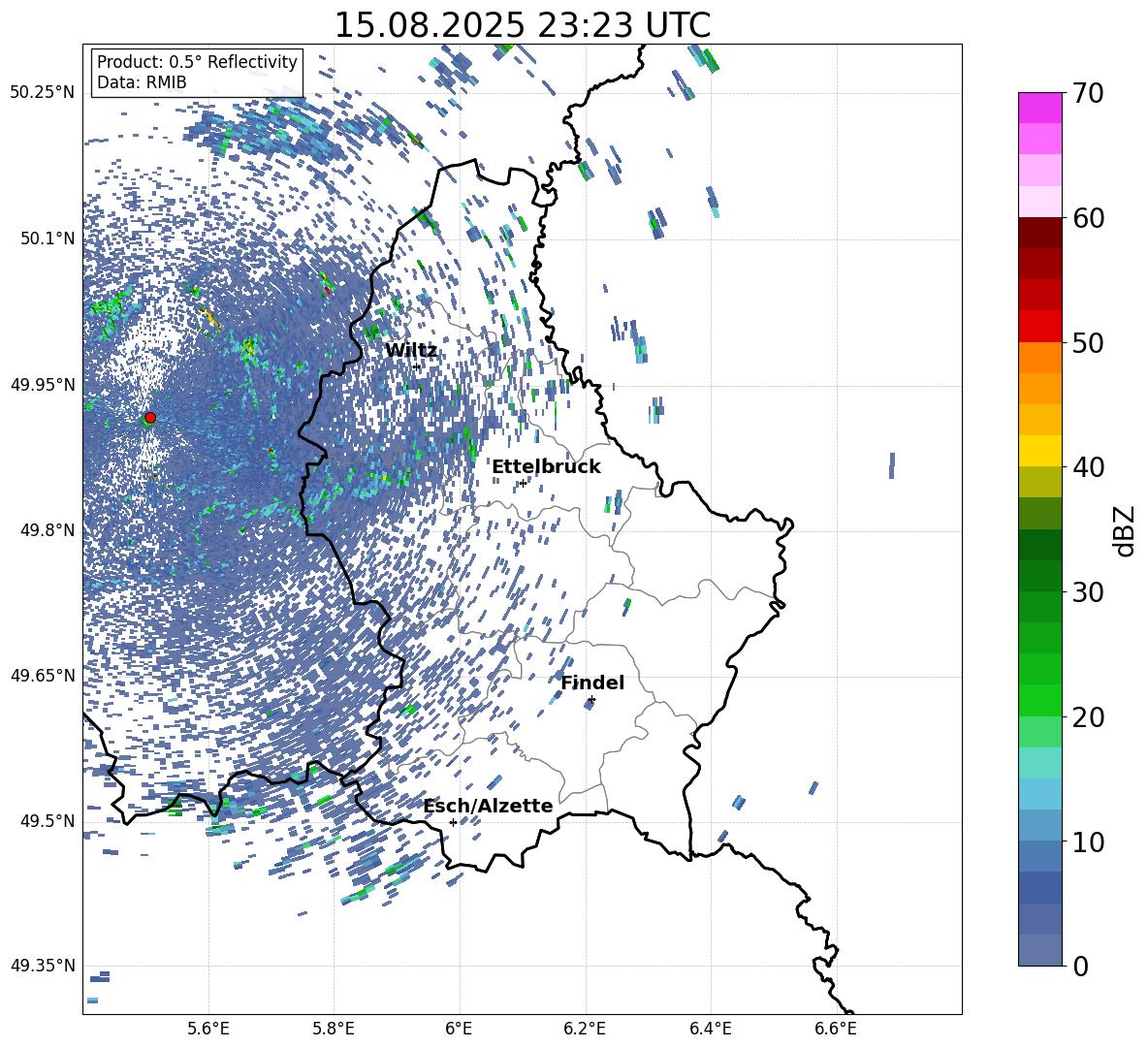Click the 50.25°N latitude label
The width and height of the screenshot is (1148, 1048).
(43, 93)
